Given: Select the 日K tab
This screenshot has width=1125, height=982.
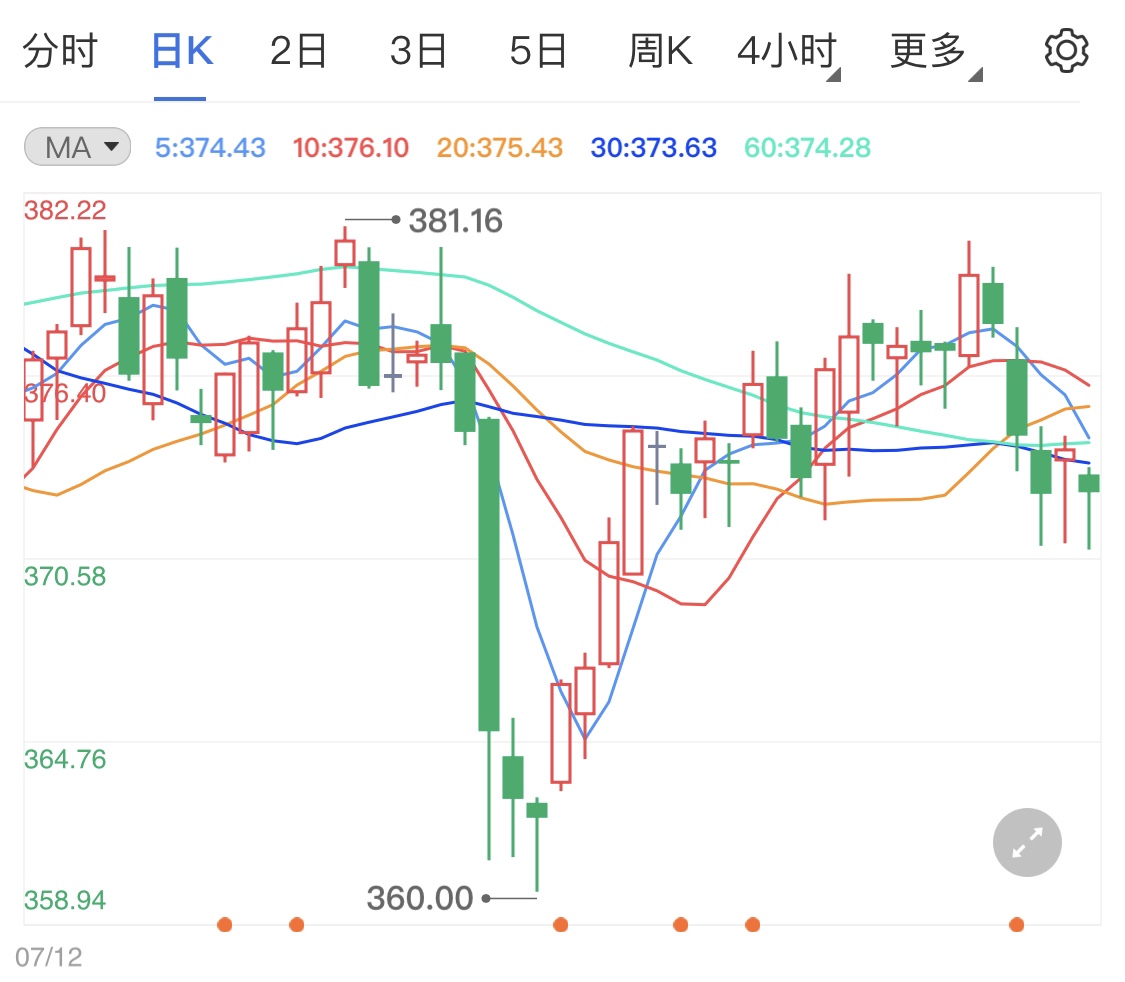Looking at the screenshot, I should (x=182, y=52).
